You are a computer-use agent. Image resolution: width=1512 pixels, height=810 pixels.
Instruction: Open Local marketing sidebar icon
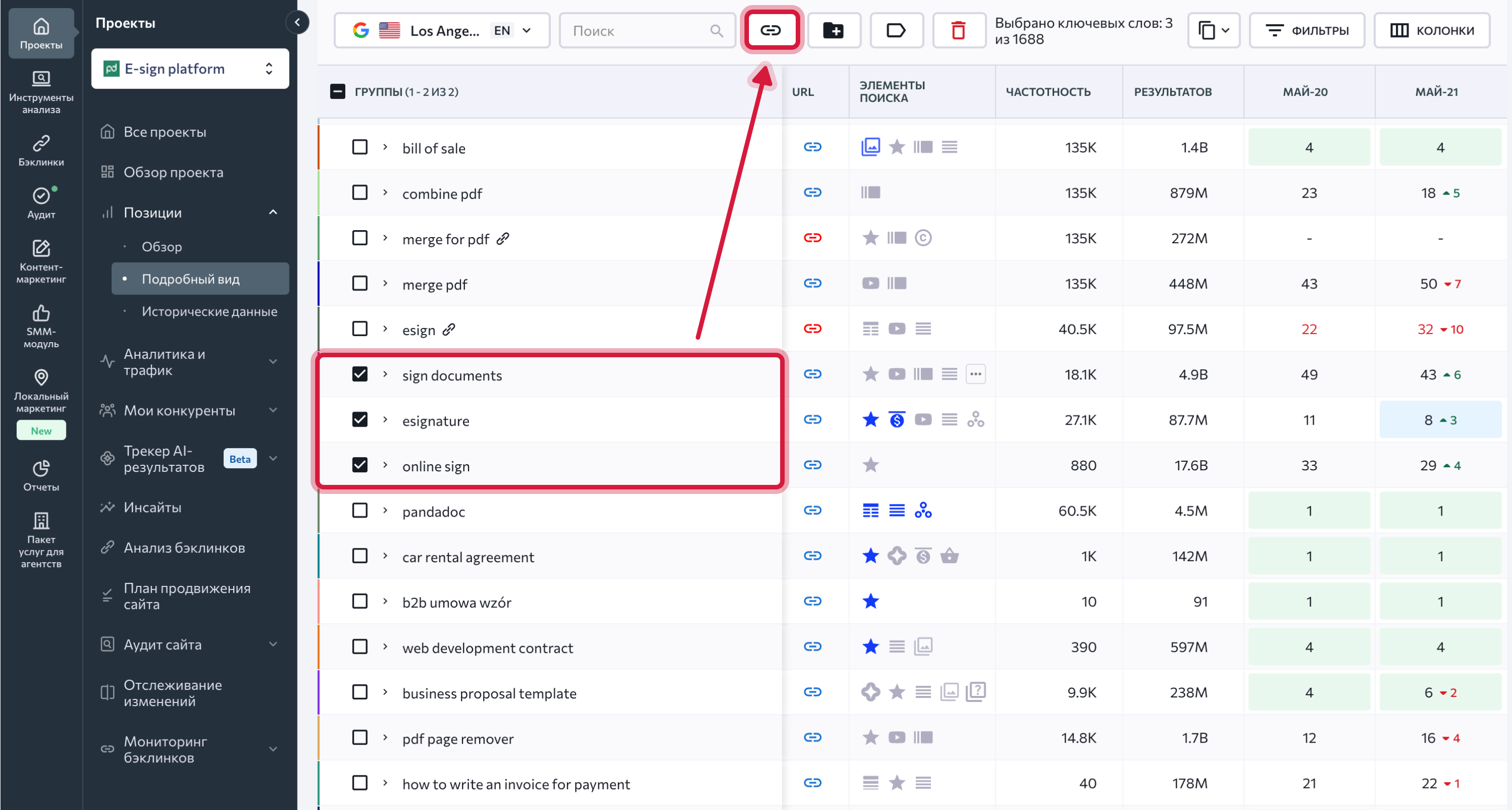(41, 390)
